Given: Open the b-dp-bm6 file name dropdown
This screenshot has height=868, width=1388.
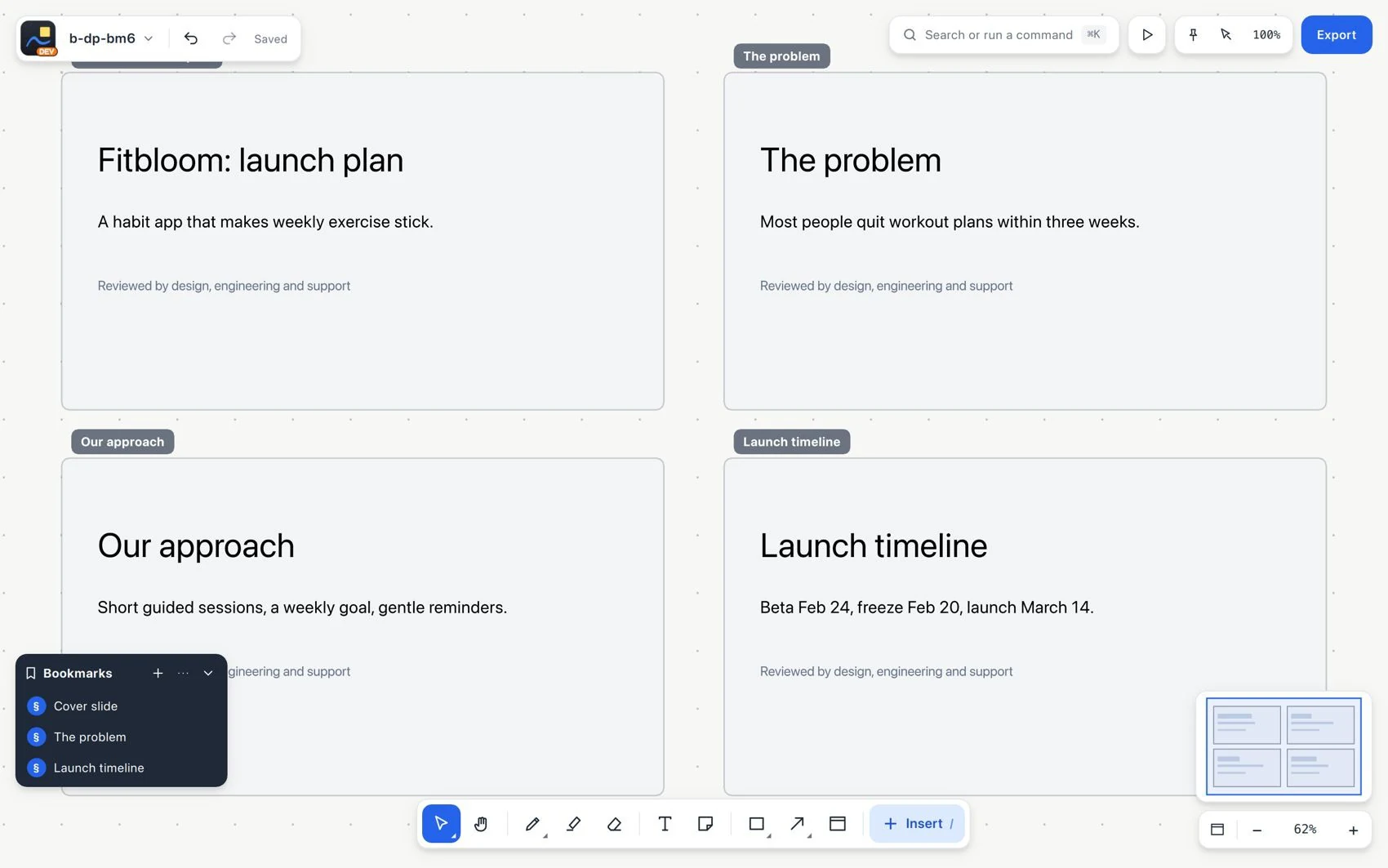Looking at the screenshot, I should click(111, 38).
